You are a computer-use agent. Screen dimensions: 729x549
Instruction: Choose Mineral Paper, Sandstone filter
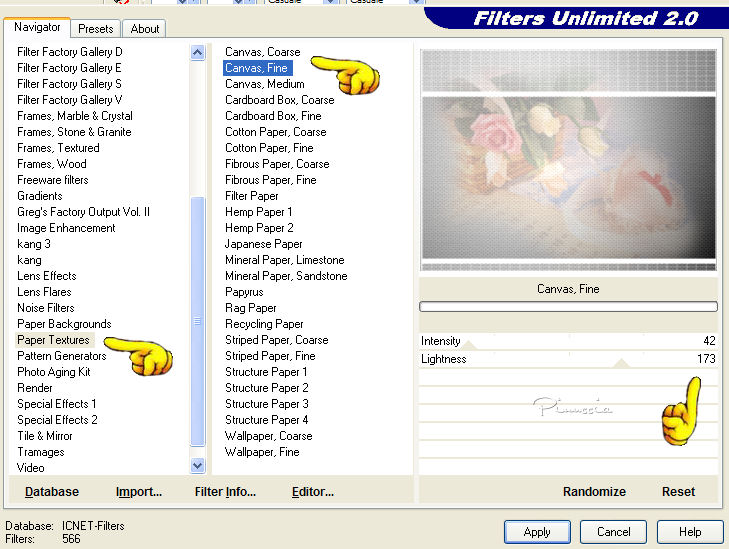(286, 276)
